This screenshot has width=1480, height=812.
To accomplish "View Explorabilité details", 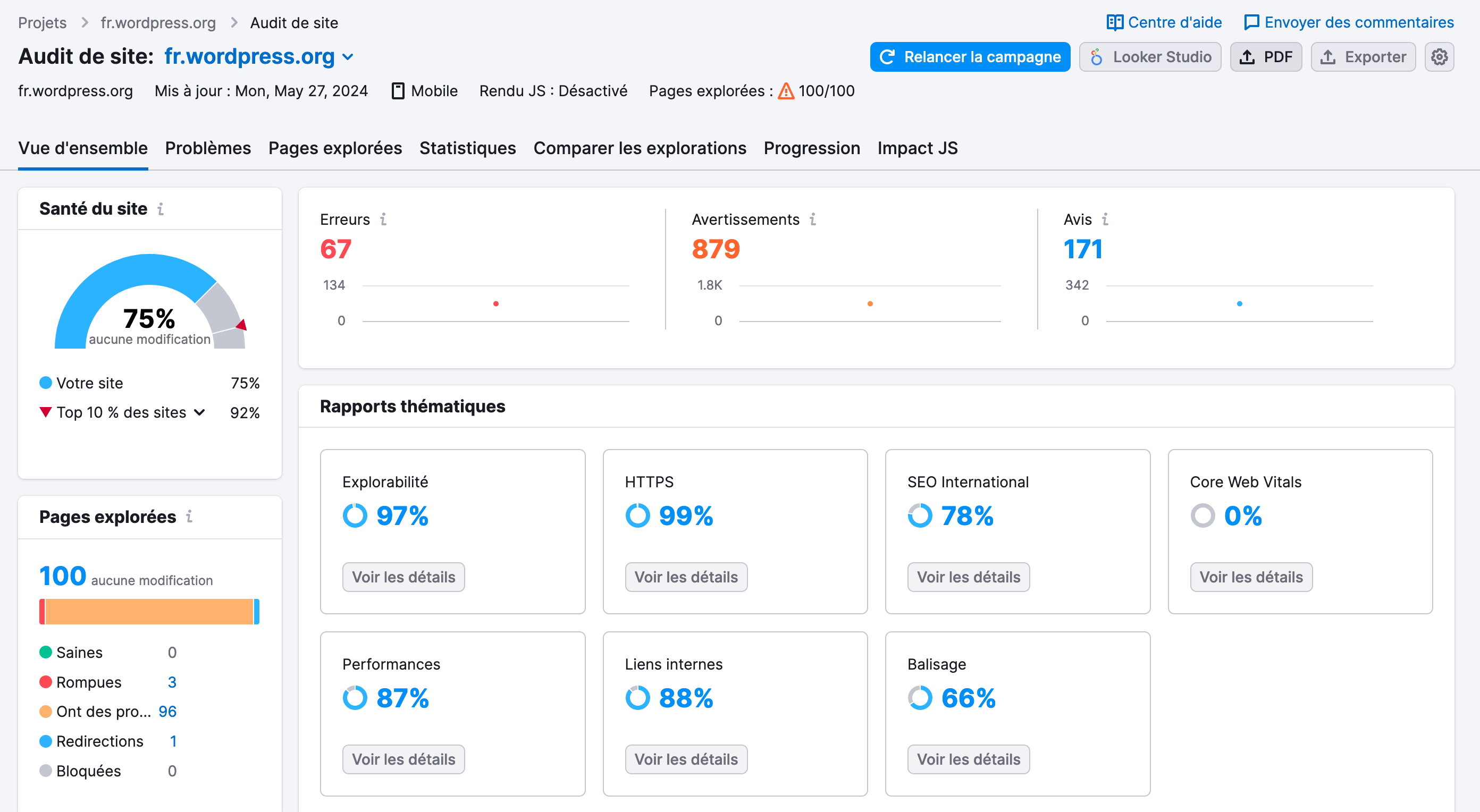I will coord(403,577).
